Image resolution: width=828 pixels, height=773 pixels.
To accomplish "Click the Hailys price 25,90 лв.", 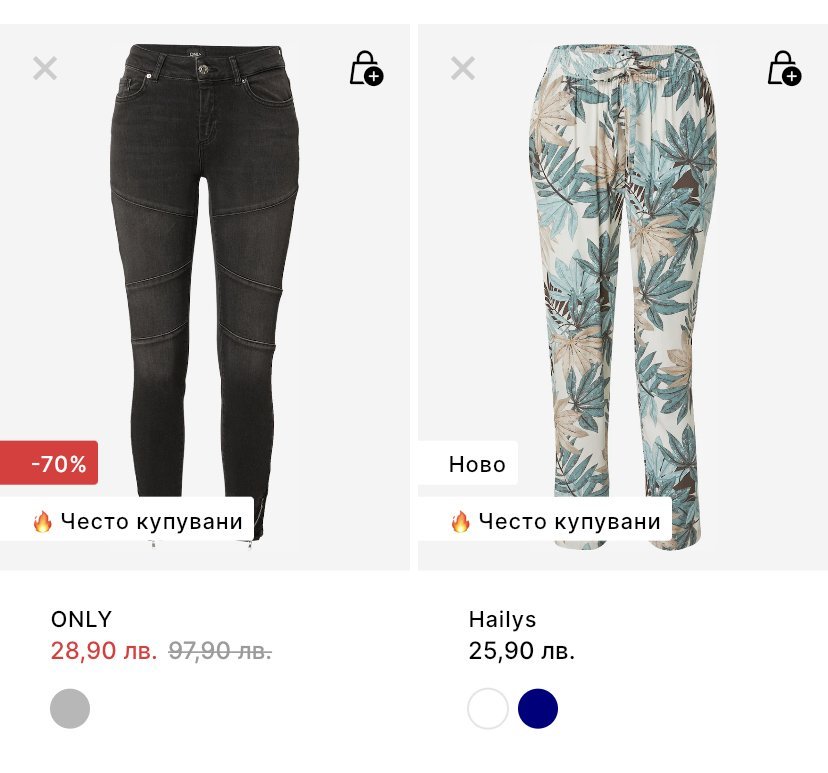I will (x=522, y=652).
